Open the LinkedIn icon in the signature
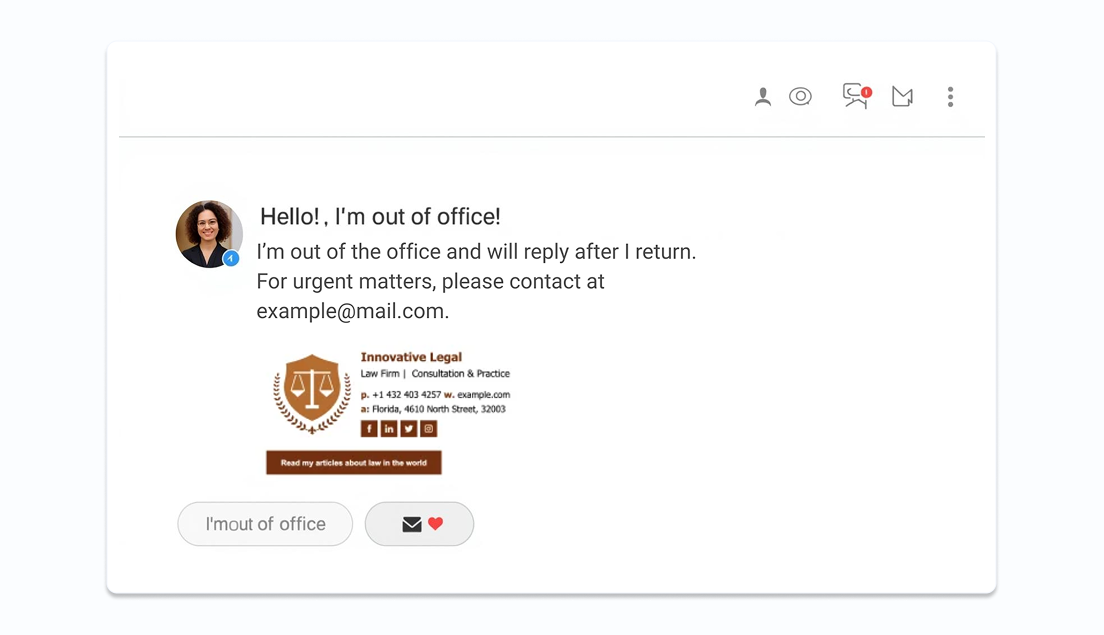 pyautogui.click(x=388, y=428)
